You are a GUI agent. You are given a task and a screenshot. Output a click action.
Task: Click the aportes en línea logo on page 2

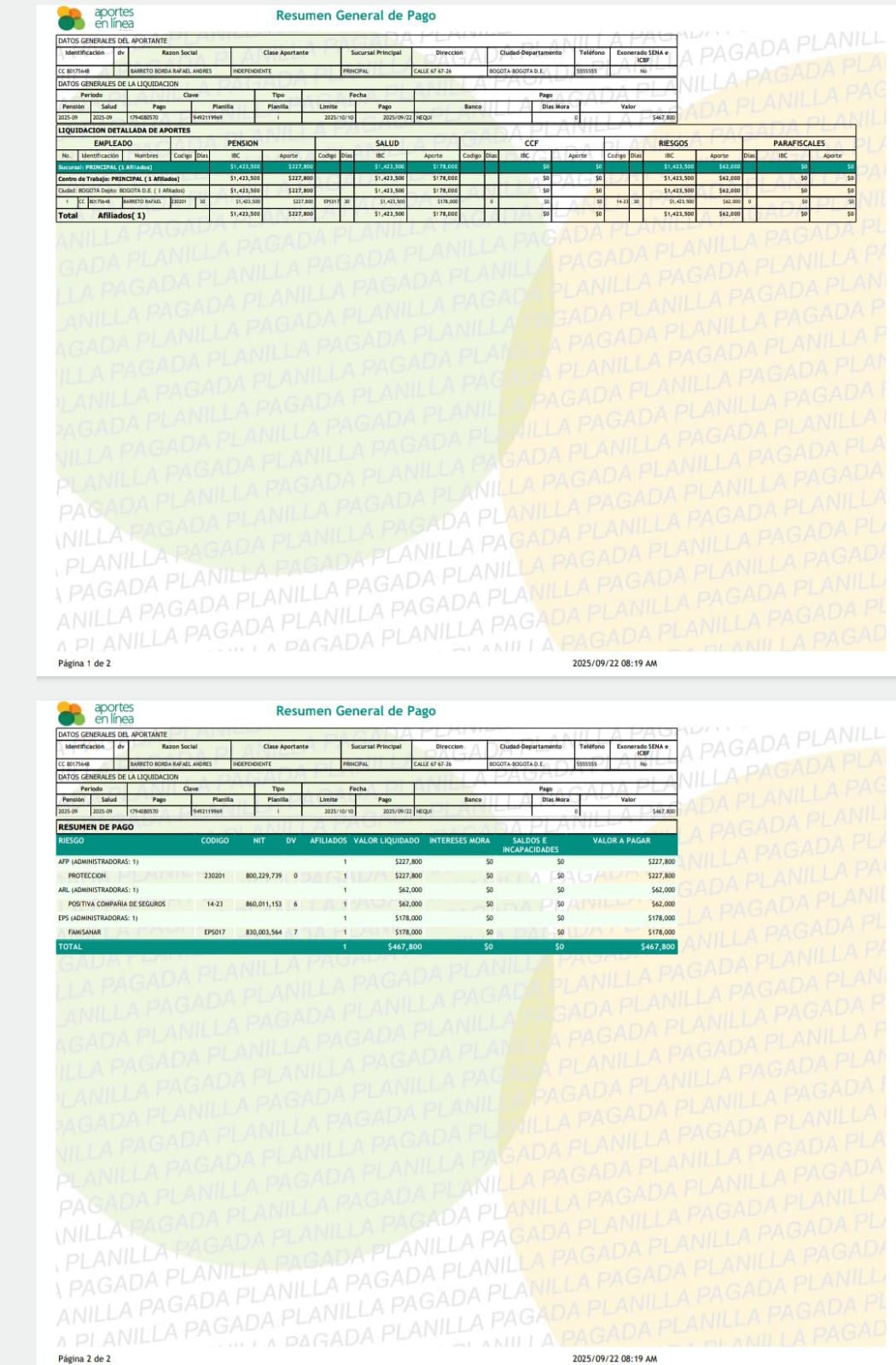click(96, 713)
